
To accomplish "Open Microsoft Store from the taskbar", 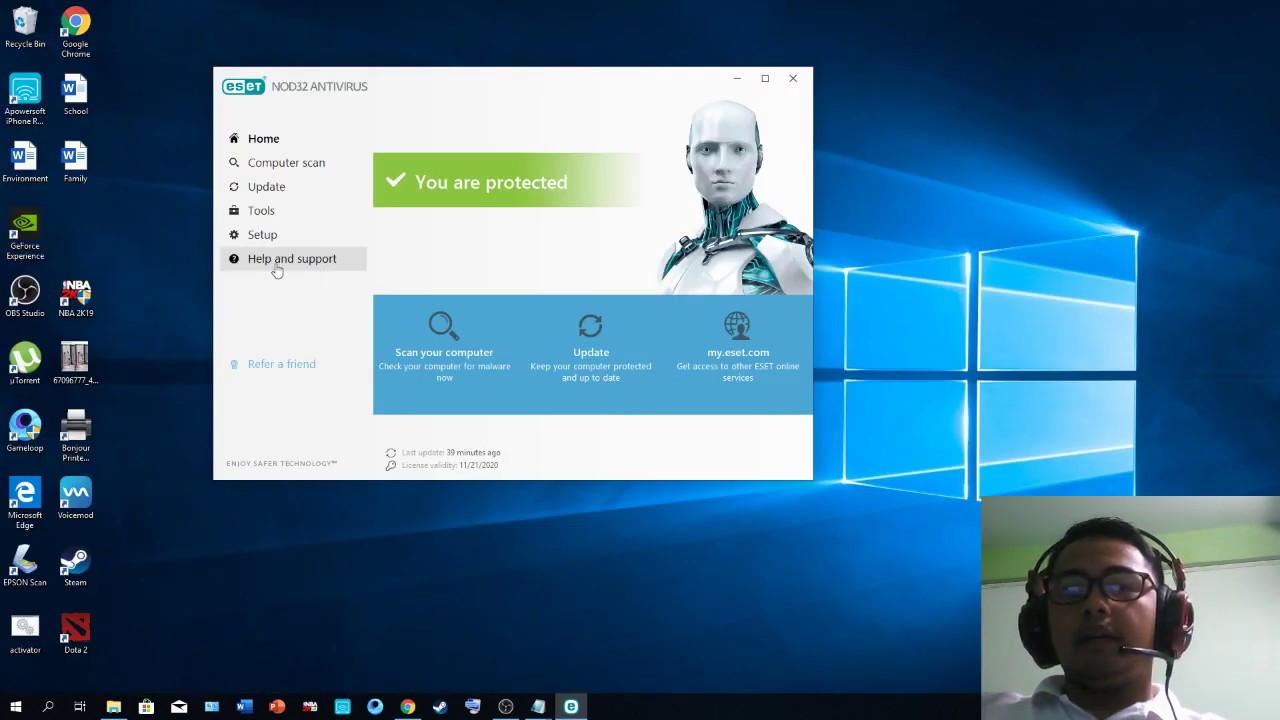I will click(x=146, y=707).
